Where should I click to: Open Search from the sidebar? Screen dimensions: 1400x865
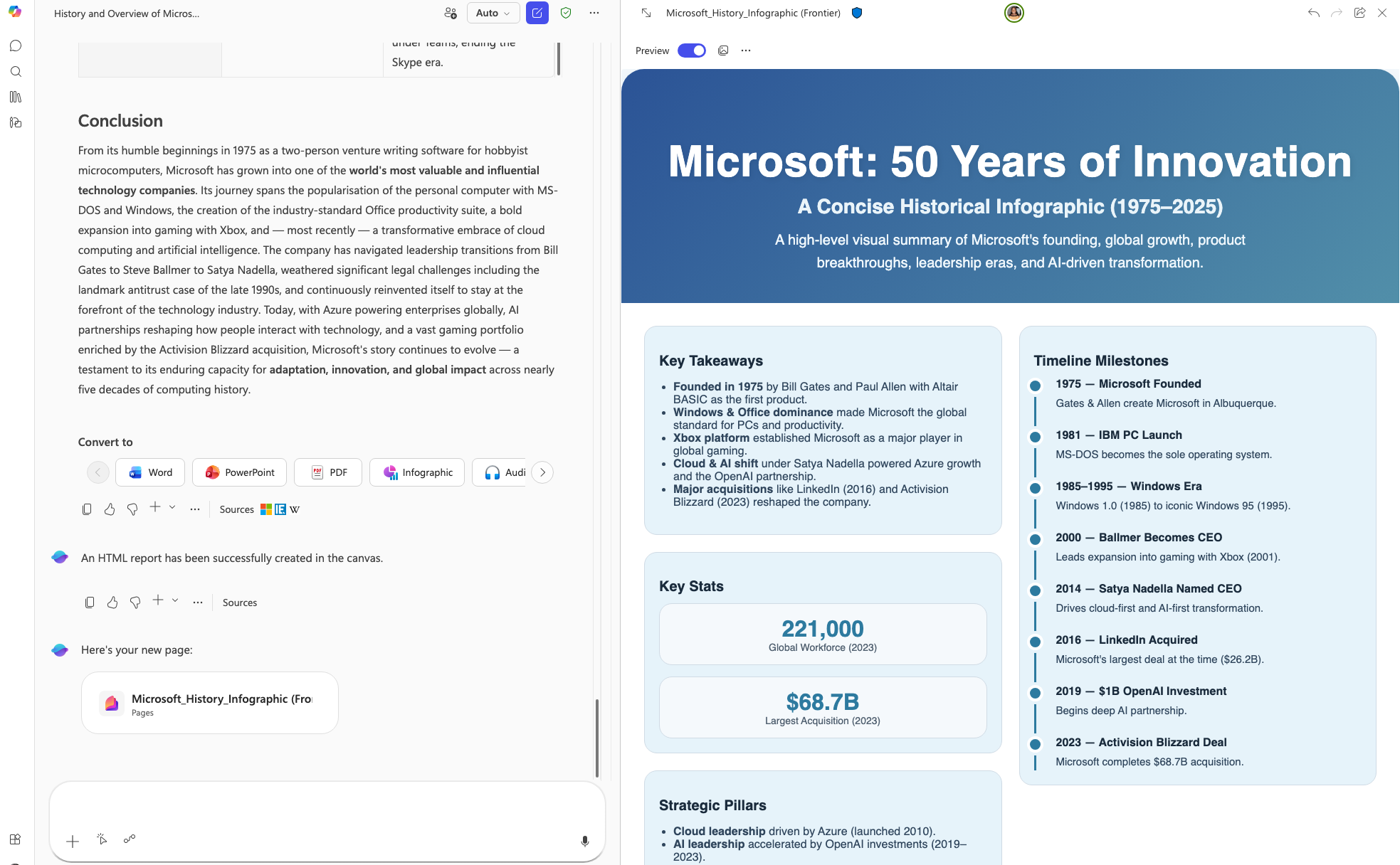pos(16,71)
